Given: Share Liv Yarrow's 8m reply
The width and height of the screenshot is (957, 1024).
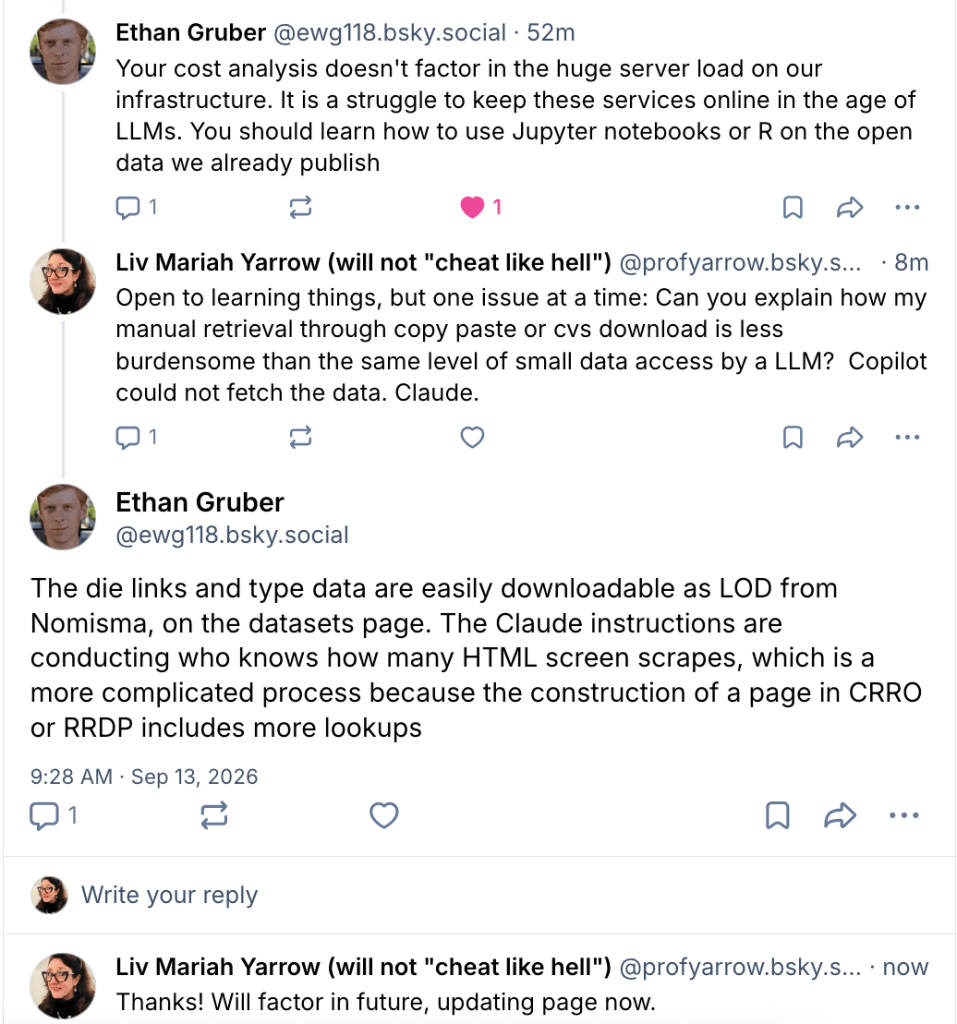Looking at the screenshot, I should pos(849,437).
